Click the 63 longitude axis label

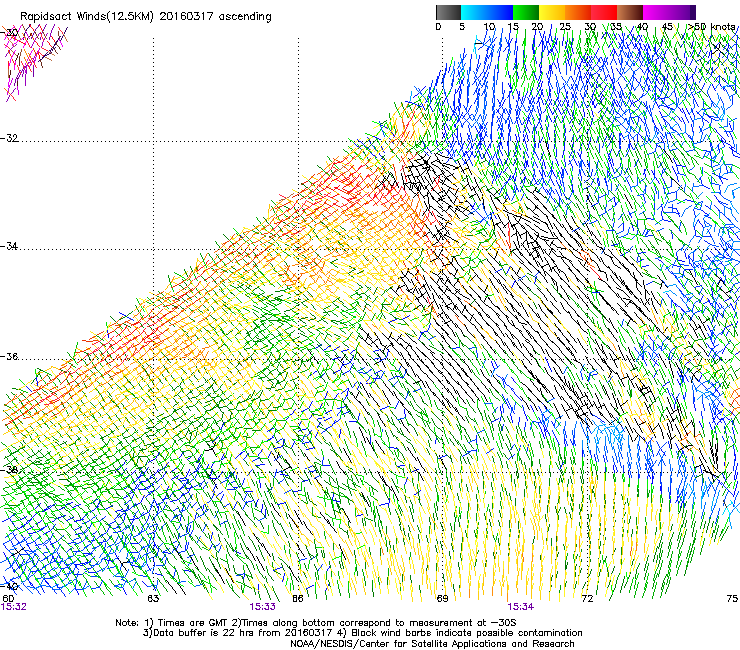pyautogui.click(x=153, y=598)
